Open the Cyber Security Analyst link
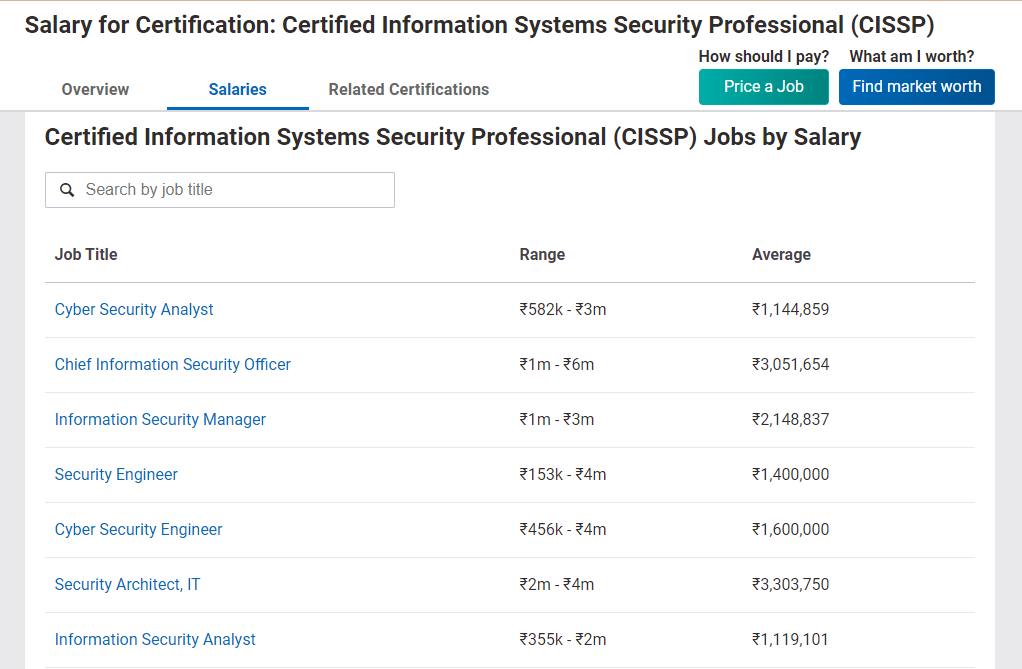The width and height of the screenshot is (1022, 669). point(134,310)
